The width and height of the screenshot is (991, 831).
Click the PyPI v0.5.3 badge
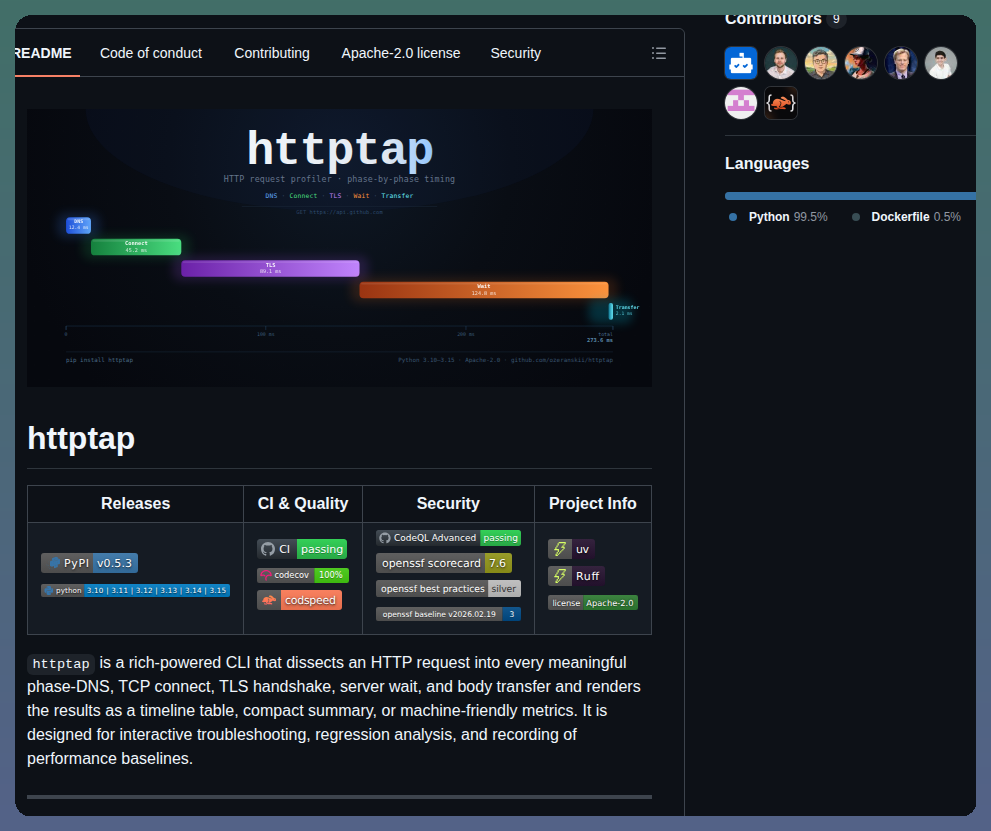click(89, 563)
